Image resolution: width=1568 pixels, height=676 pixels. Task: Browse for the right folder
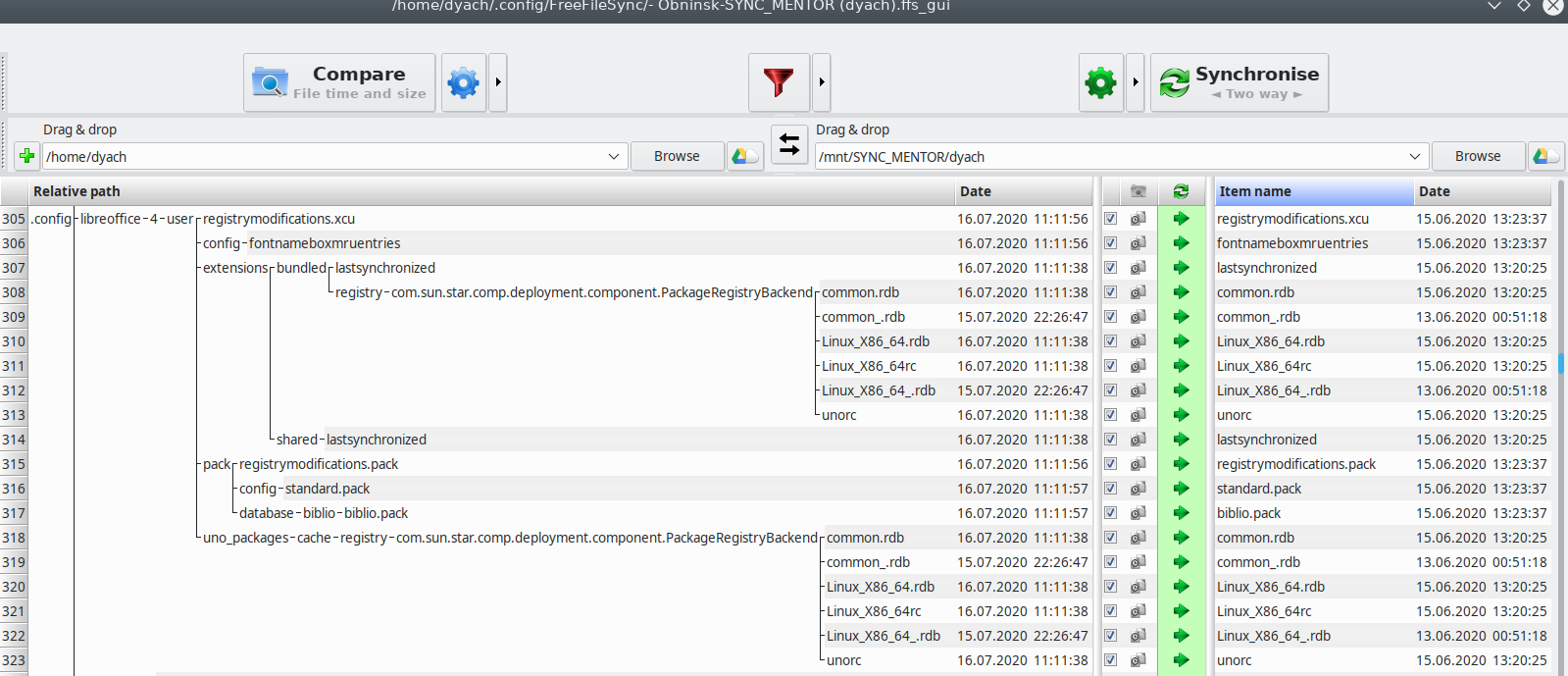tap(1478, 156)
